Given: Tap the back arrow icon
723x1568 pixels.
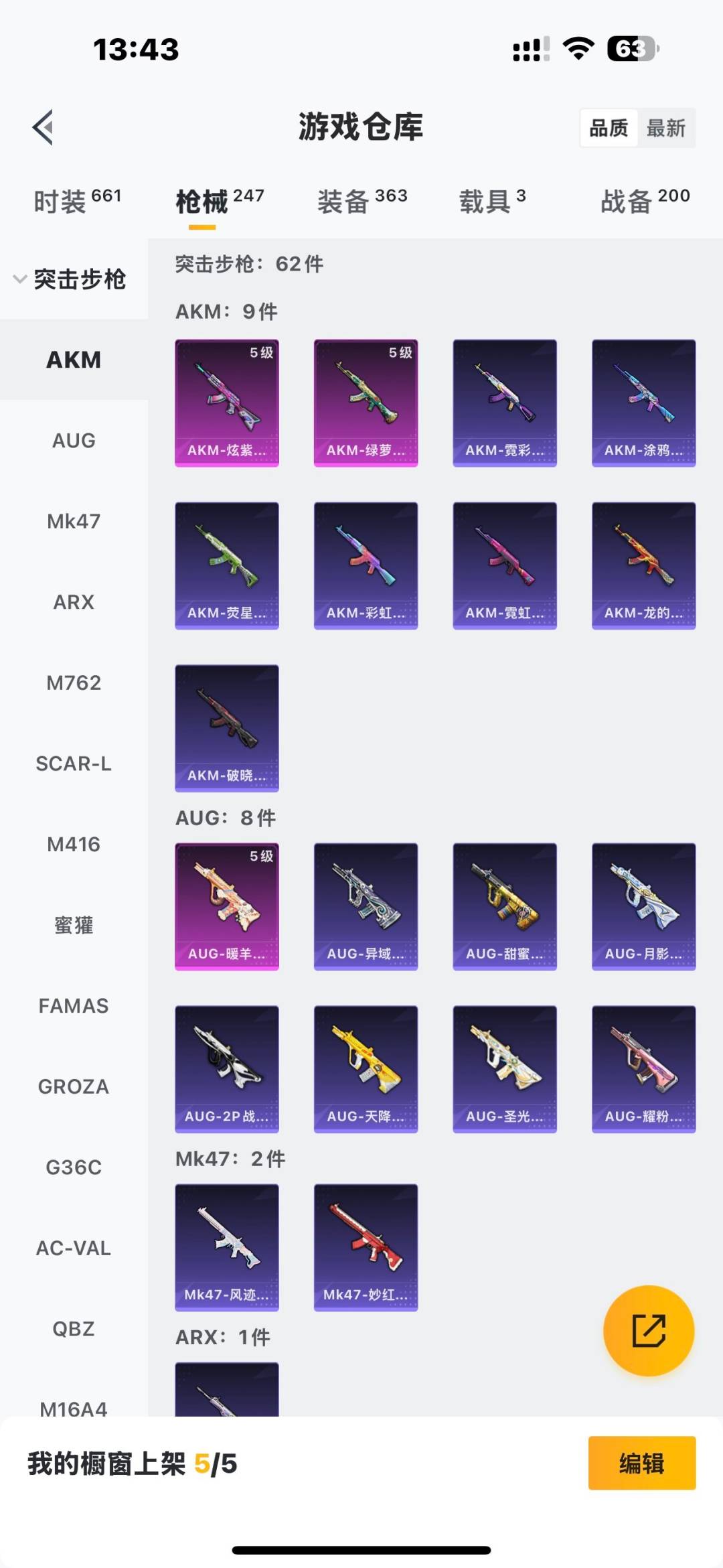Looking at the screenshot, I should click(43, 127).
